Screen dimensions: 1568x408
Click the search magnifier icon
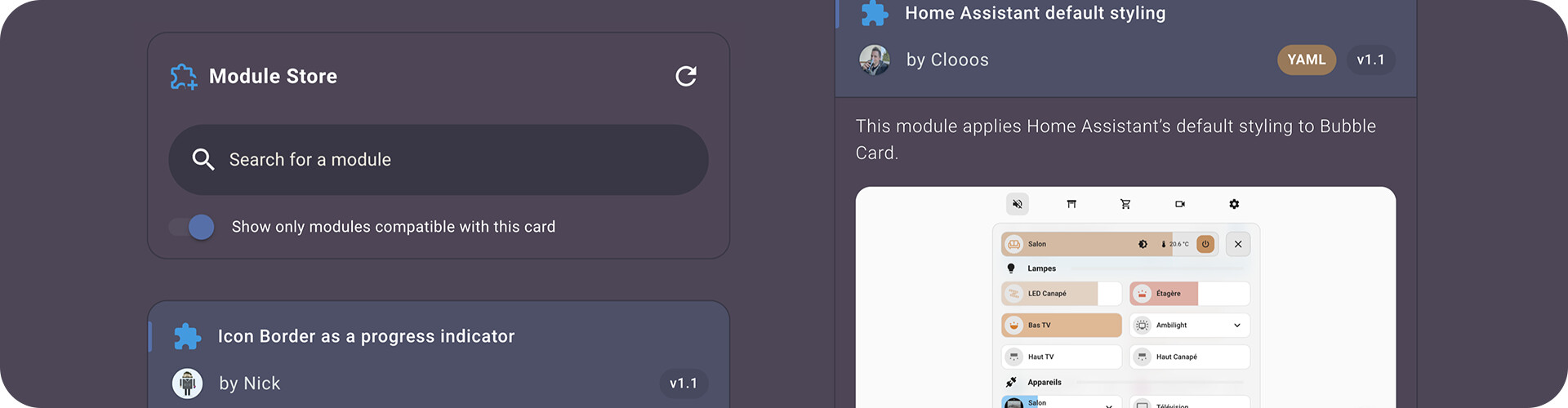coord(203,159)
